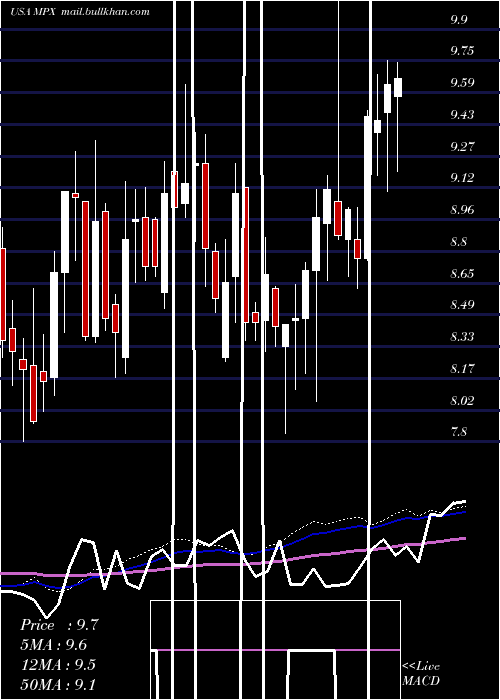Click the 'Price : 9.7' readout
Image resolution: width=500 pixels, height=700 pixels.
click(59, 625)
